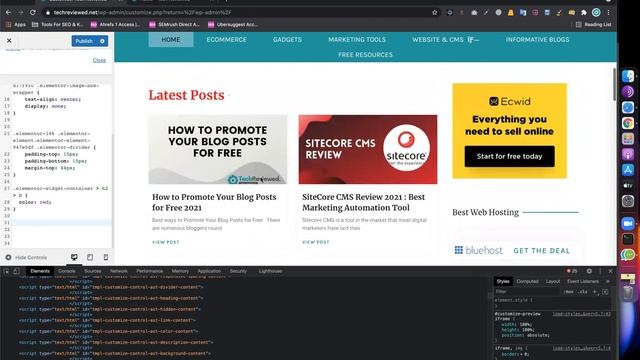Open Tools For SEO bookmark folder
This screenshot has width=640, height=360.
coord(57,24)
